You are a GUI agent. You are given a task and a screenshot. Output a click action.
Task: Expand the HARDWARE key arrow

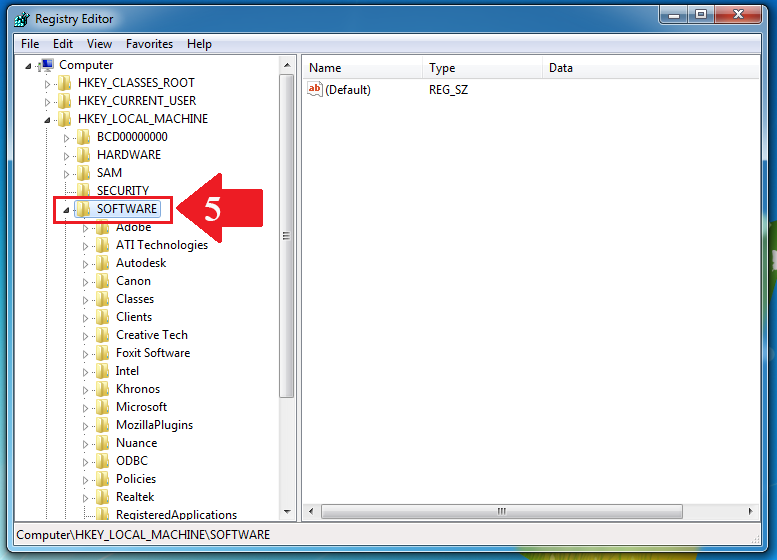[66, 156]
